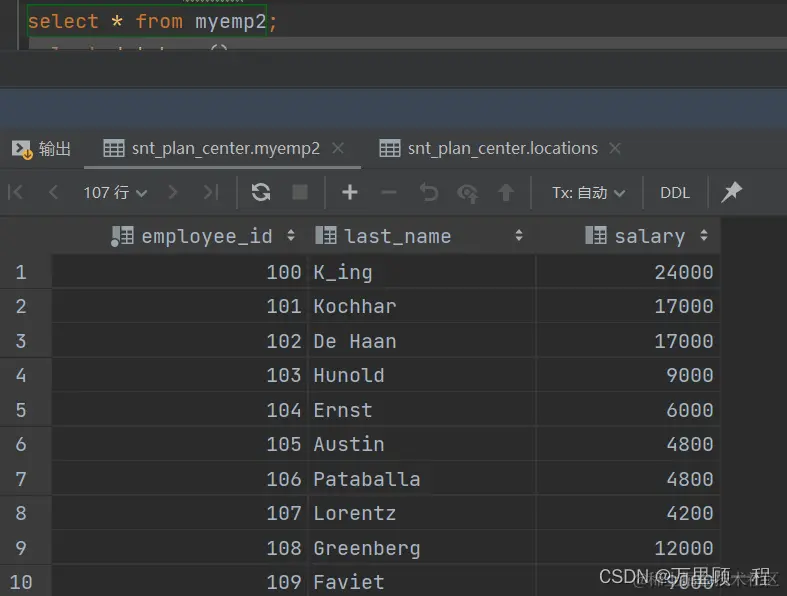787x596 pixels.
Task: Close the locations result tab
Action: coord(615,148)
